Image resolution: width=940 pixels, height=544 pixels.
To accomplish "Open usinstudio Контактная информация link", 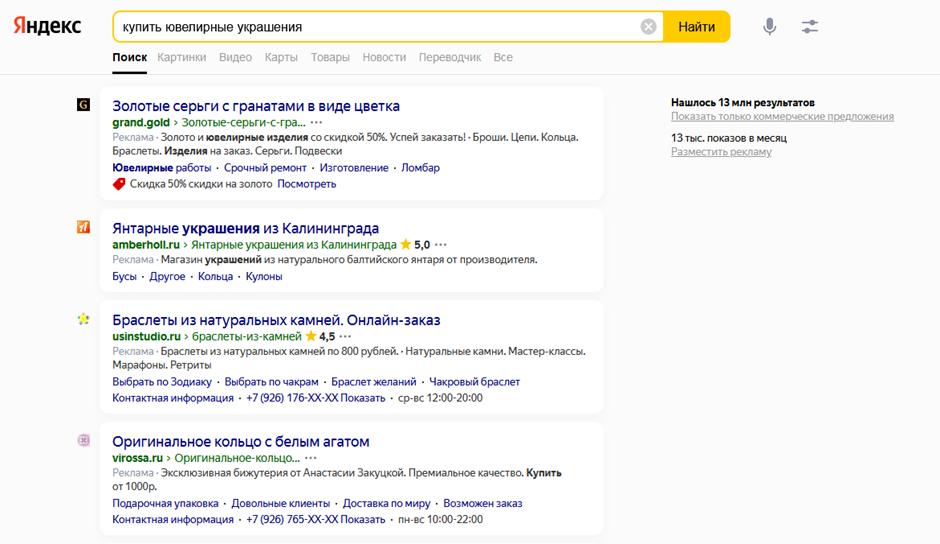I will coord(173,398).
